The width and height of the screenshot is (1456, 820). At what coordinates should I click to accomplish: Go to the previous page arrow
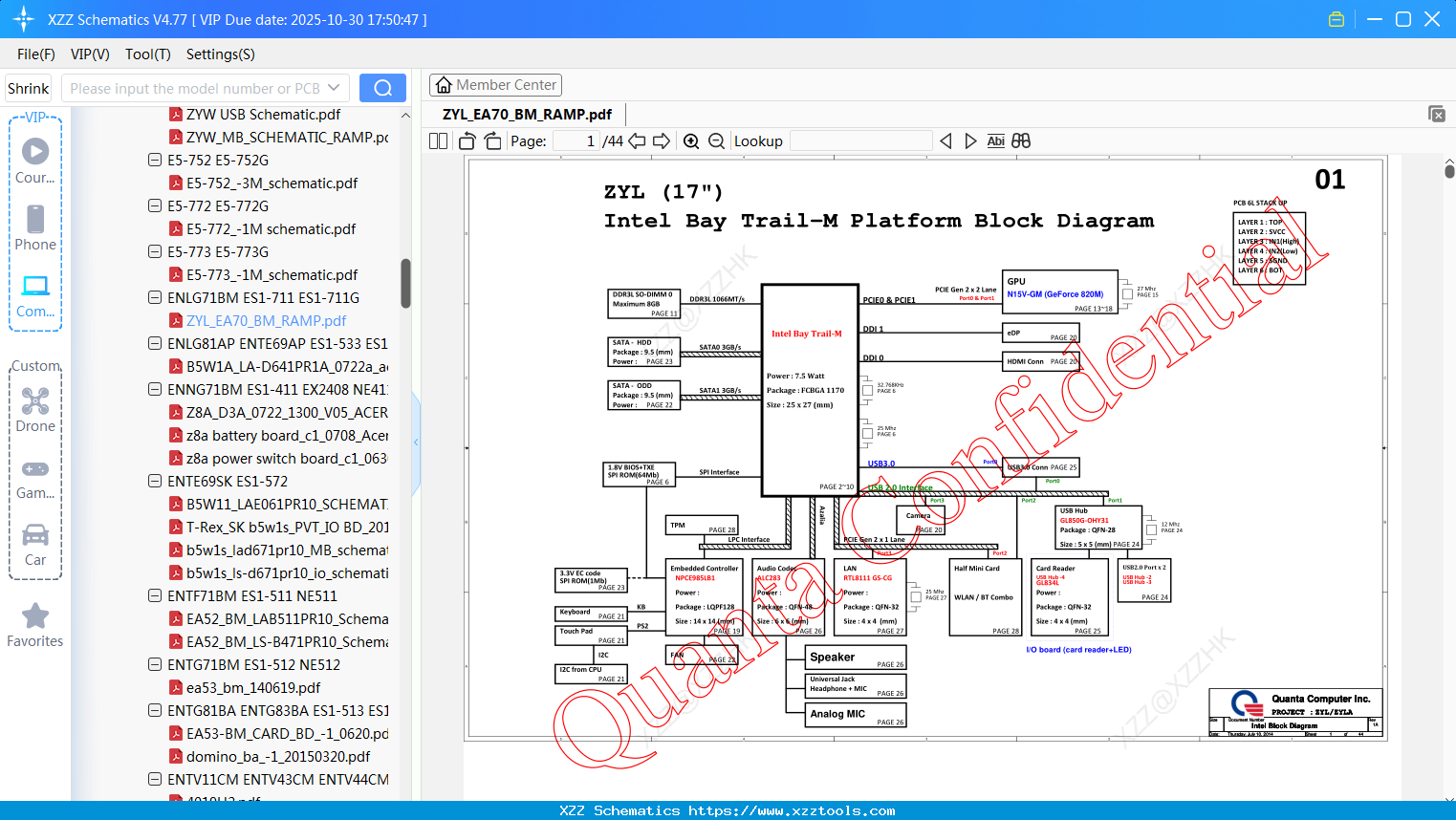click(x=637, y=141)
